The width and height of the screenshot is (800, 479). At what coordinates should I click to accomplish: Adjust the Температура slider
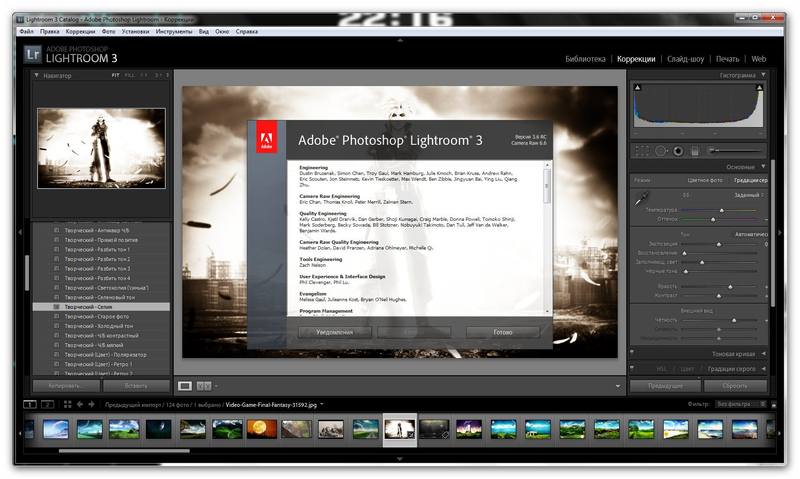point(721,210)
